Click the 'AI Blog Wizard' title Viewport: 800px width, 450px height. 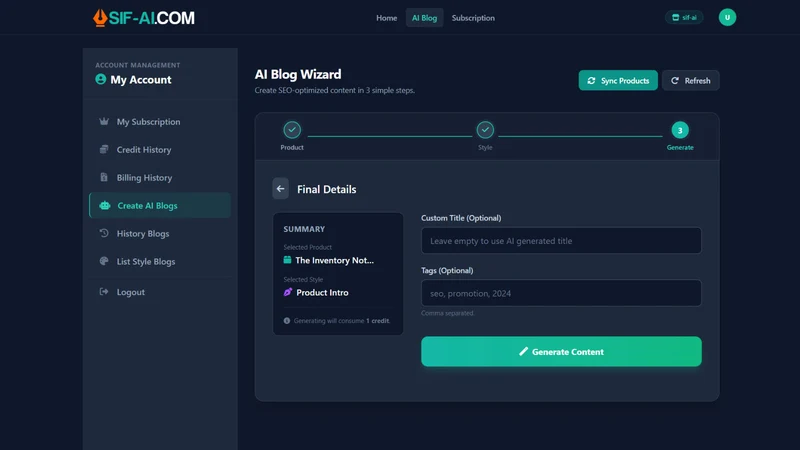click(298, 74)
